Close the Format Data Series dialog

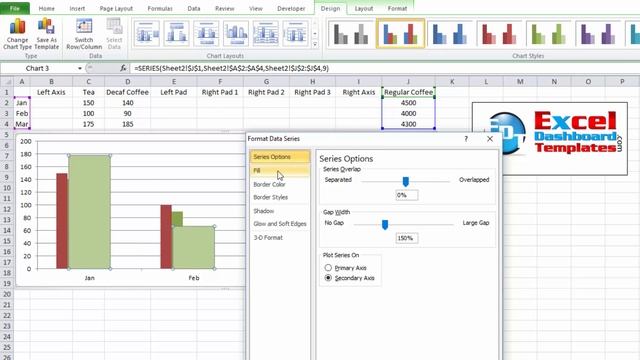pyautogui.click(x=490, y=139)
